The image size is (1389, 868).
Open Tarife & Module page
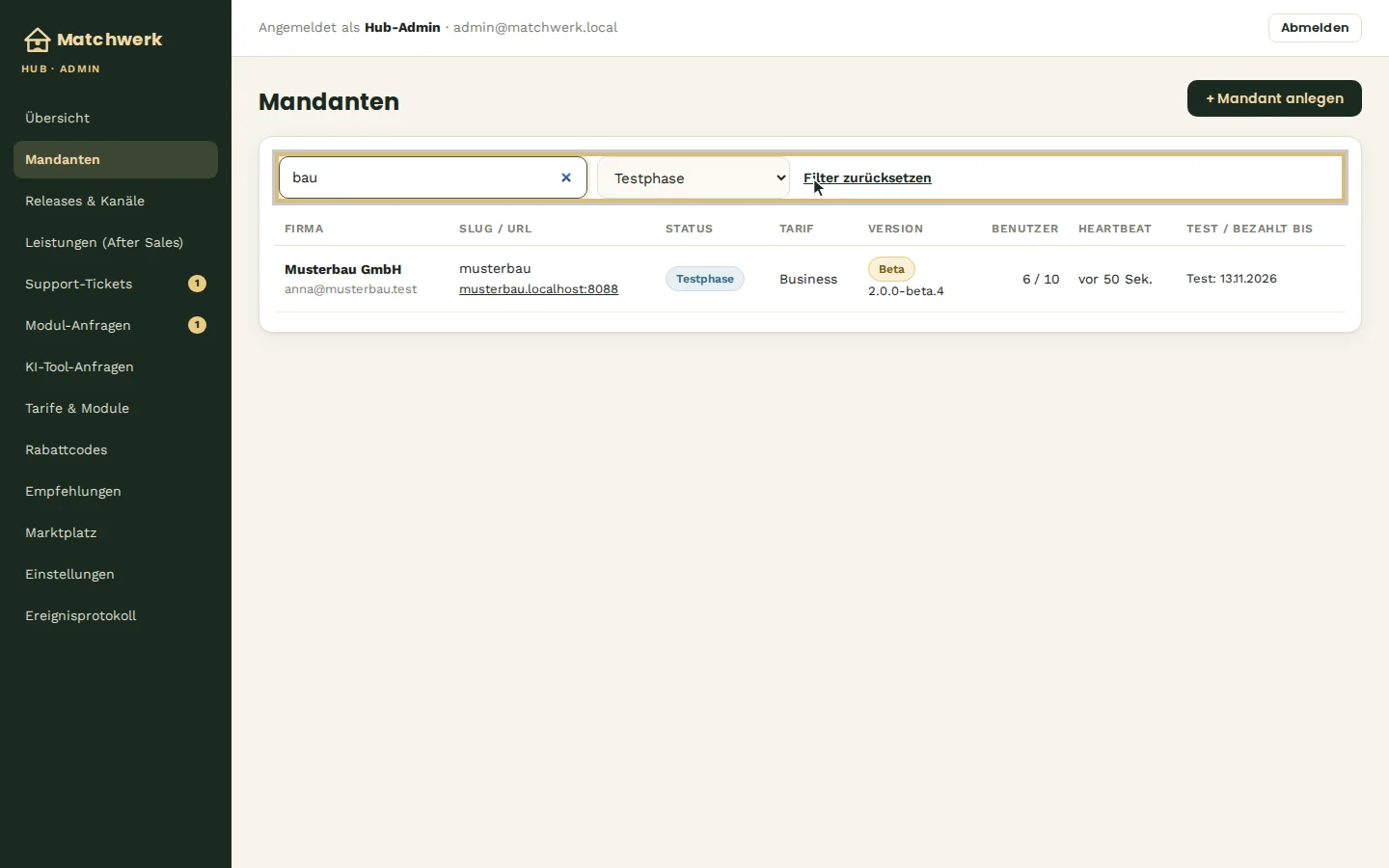coord(116,408)
